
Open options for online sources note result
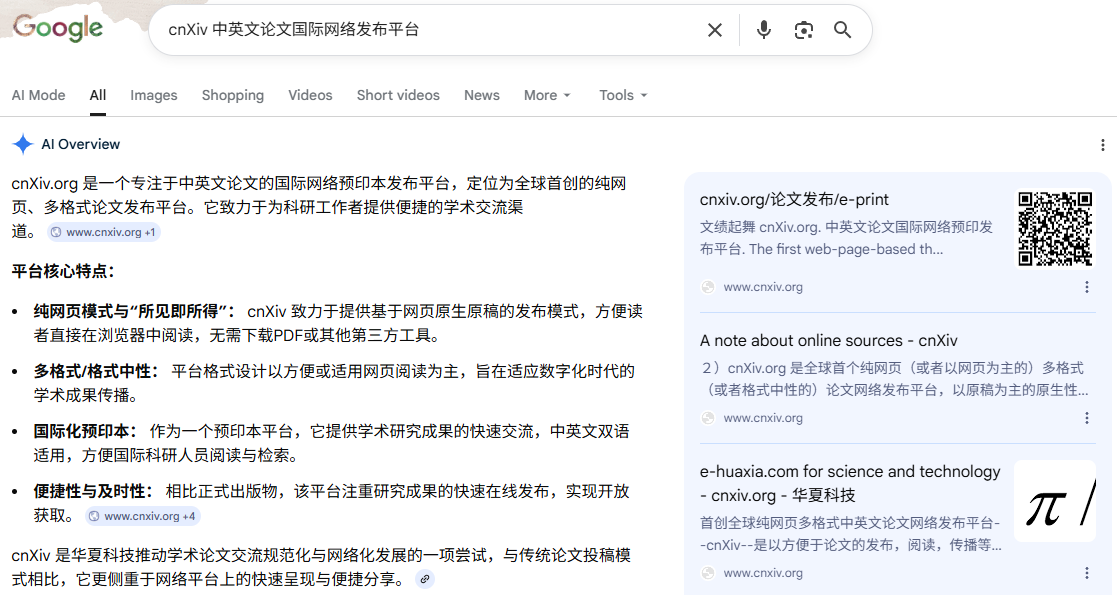[x=1087, y=418]
